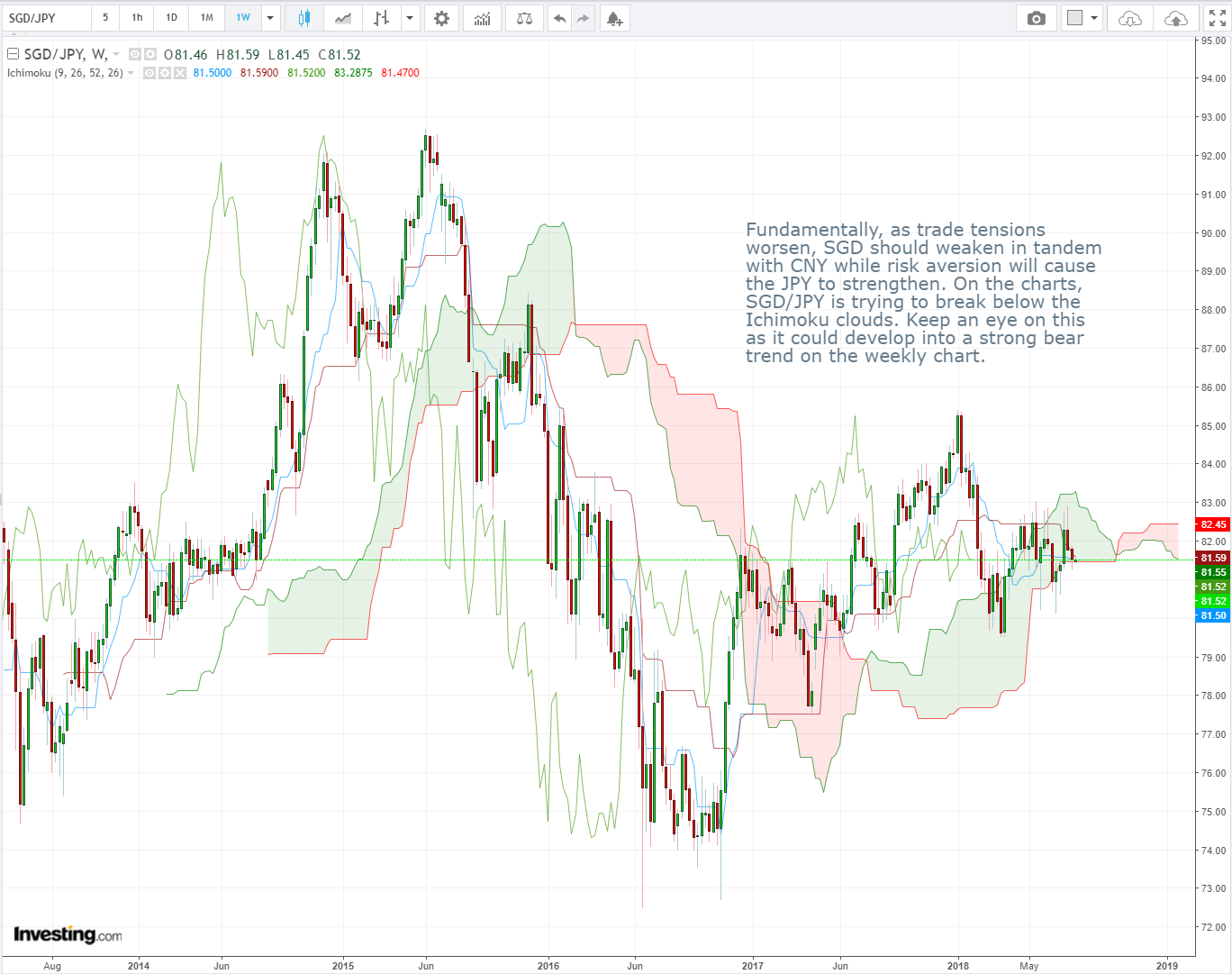The height and width of the screenshot is (974, 1232).
Task: Collapse the SGD/JPY legend entry
Action: 13,53
